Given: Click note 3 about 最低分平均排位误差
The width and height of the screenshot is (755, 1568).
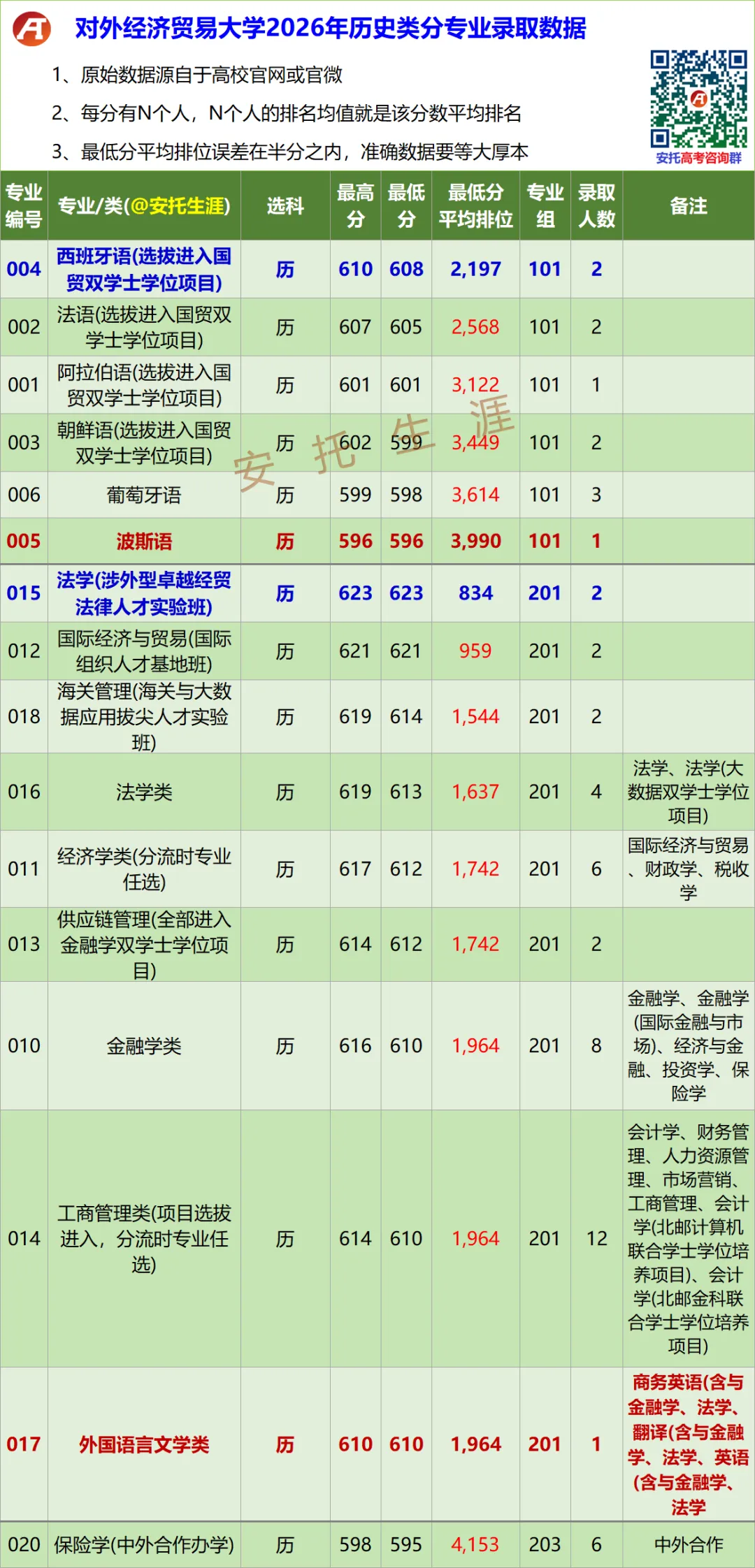Looking at the screenshot, I should click(x=289, y=152).
